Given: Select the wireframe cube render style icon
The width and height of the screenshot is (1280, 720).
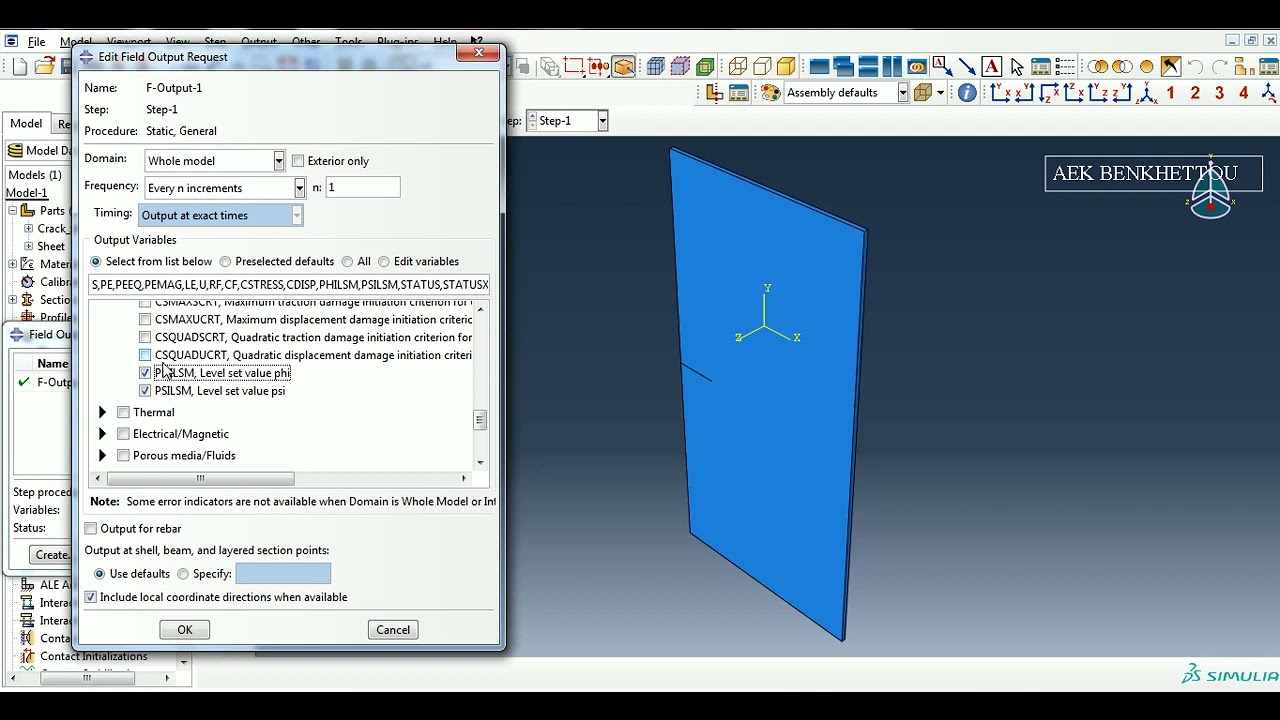Looking at the screenshot, I should (738, 67).
